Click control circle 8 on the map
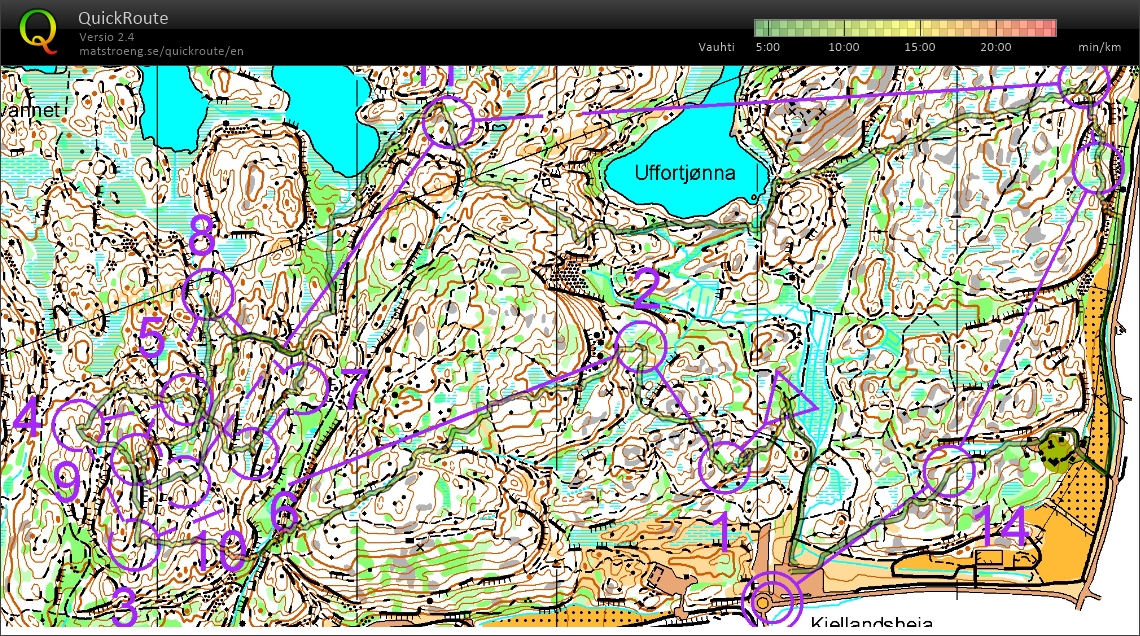 tap(209, 294)
